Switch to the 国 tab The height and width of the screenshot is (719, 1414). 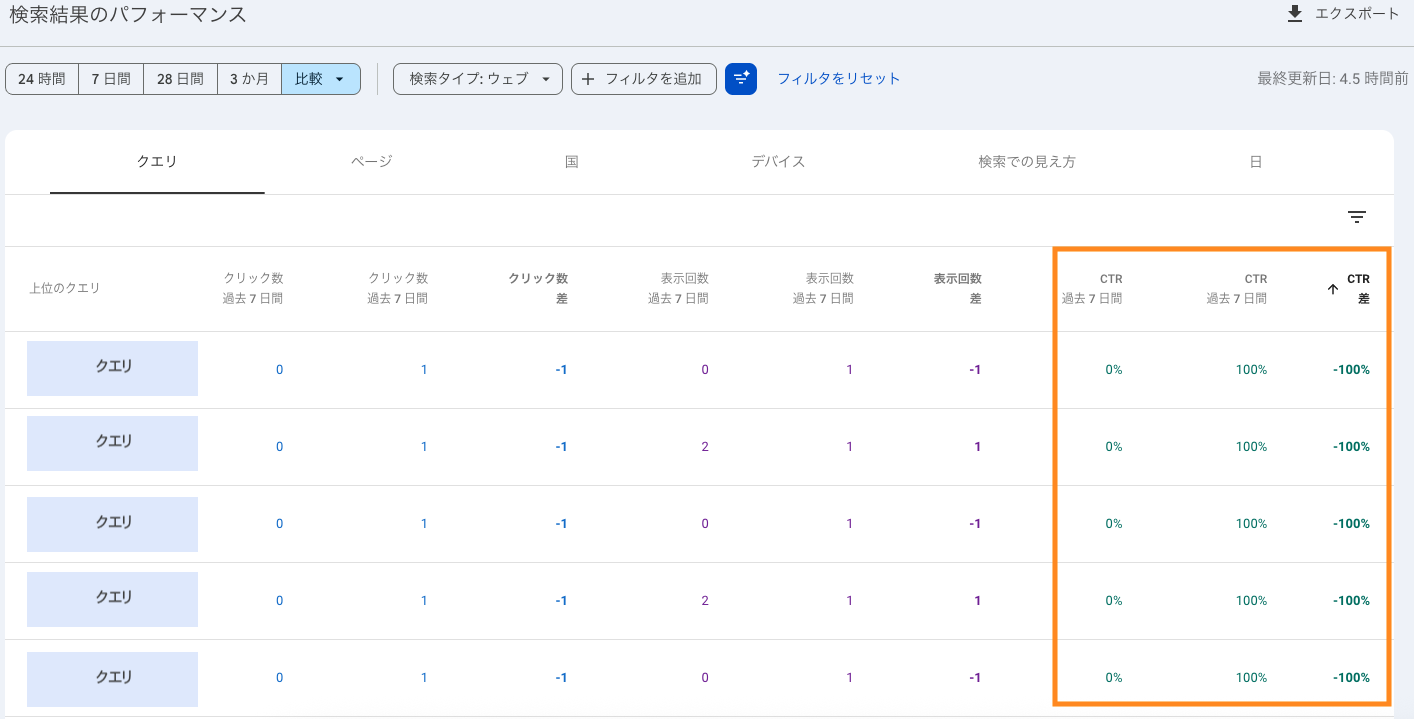572,161
